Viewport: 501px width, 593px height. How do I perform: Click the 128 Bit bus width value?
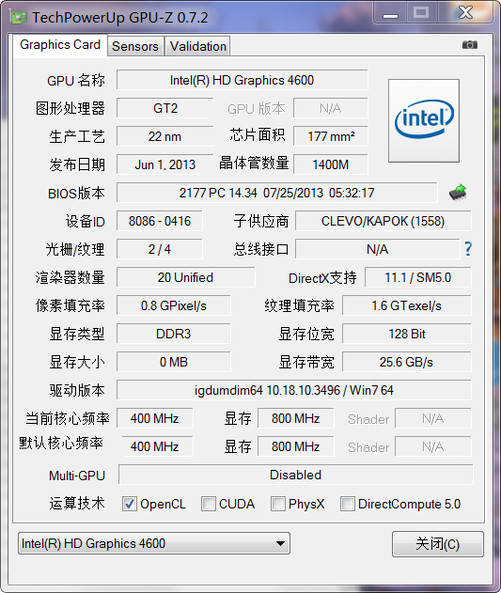(x=406, y=334)
